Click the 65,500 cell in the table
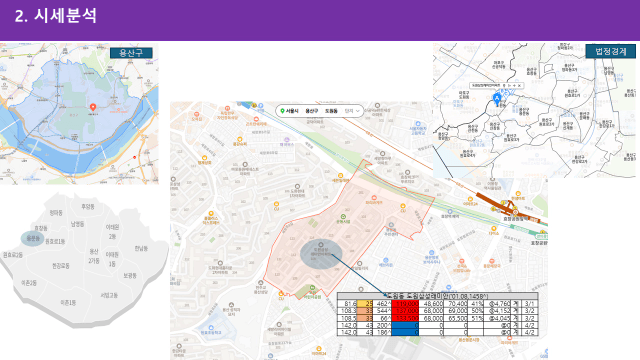This screenshot has width=640, height=360. (x=456, y=318)
